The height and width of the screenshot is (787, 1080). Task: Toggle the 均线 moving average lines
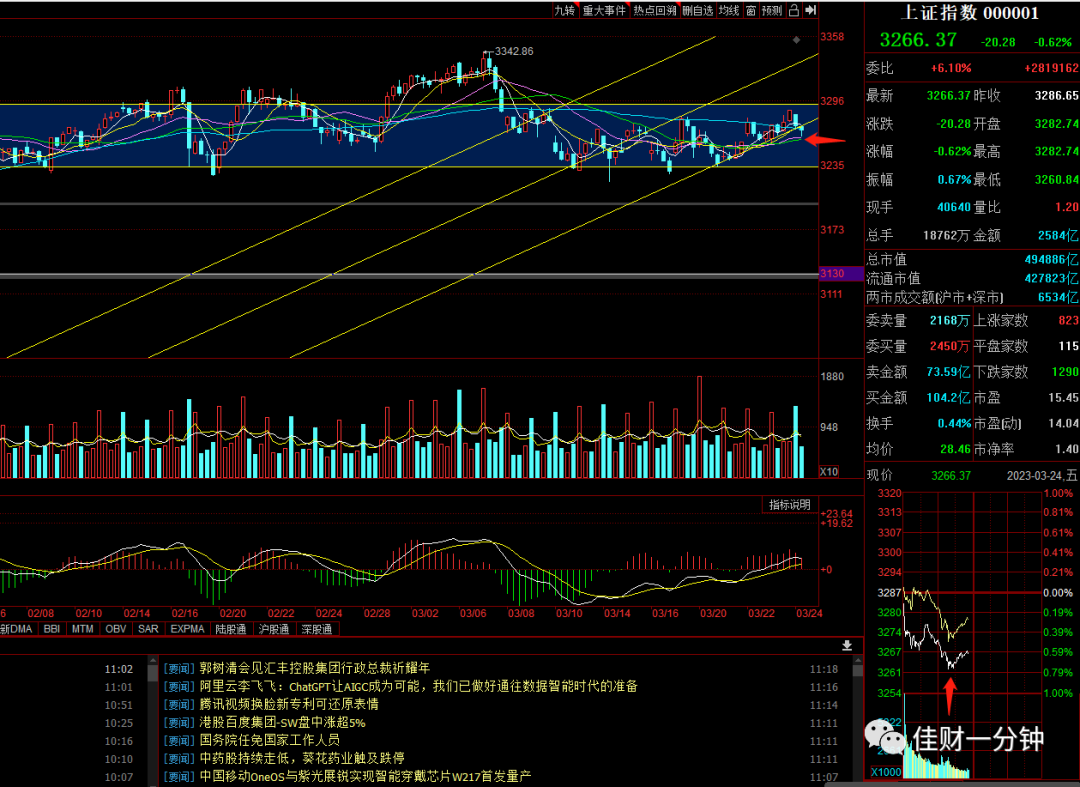(x=729, y=10)
